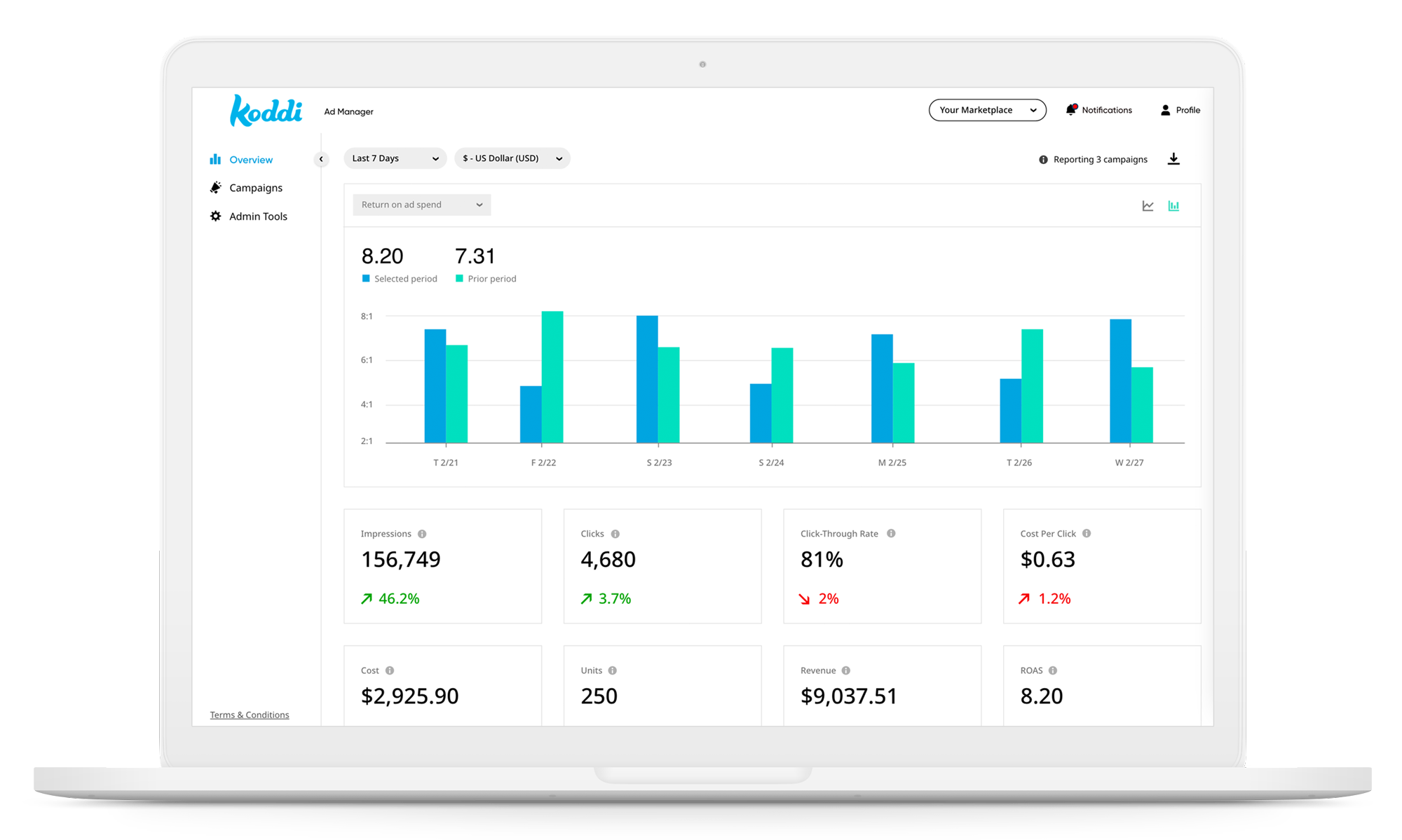Click the Overview bar chart icon
The width and height of the screenshot is (1402, 840).
pyautogui.click(x=215, y=159)
